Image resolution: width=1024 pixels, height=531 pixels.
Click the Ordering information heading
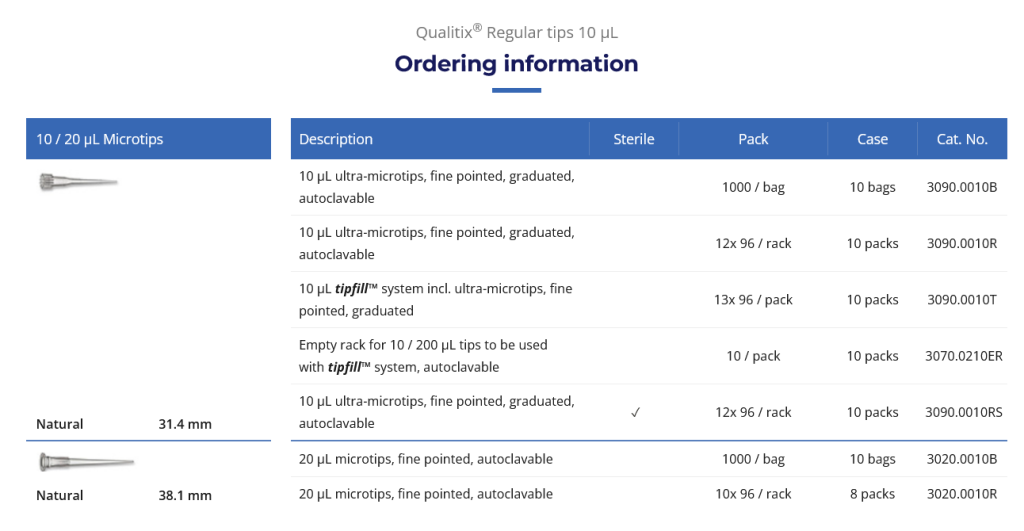pyautogui.click(x=516, y=64)
